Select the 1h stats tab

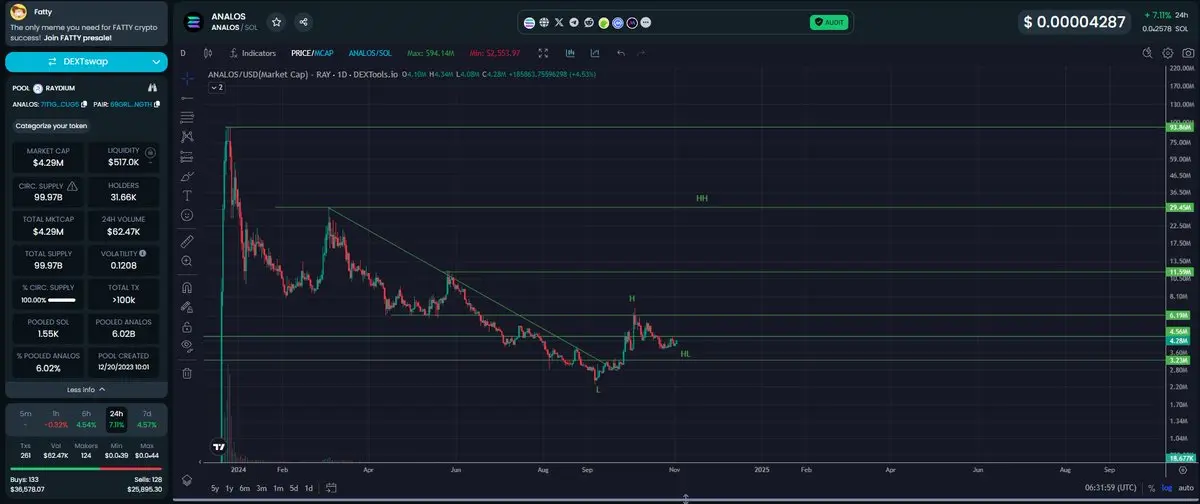56,418
